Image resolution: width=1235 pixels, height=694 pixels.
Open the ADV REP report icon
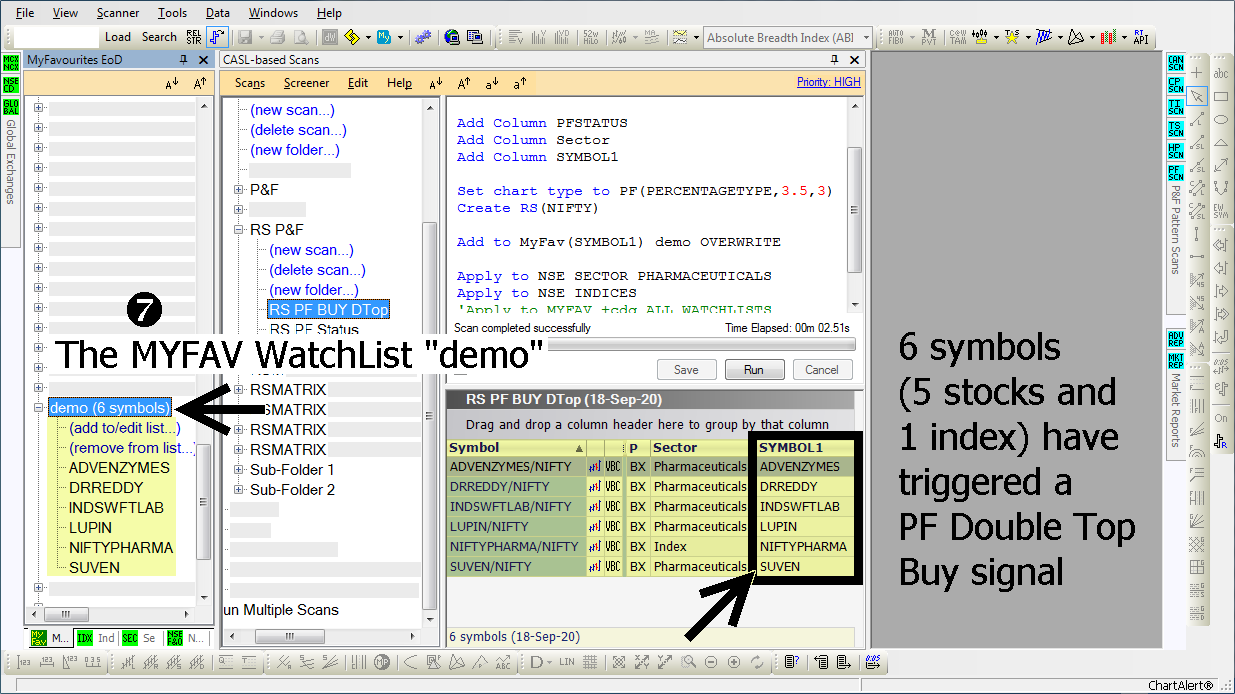(x=1175, y=339)
